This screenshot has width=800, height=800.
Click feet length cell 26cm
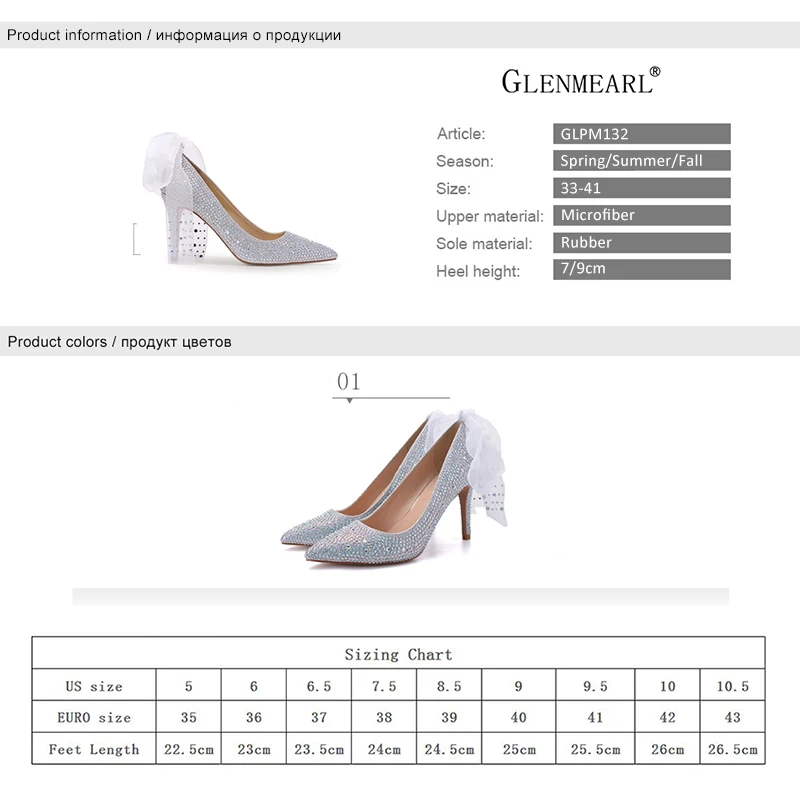[x=667, y=749]
